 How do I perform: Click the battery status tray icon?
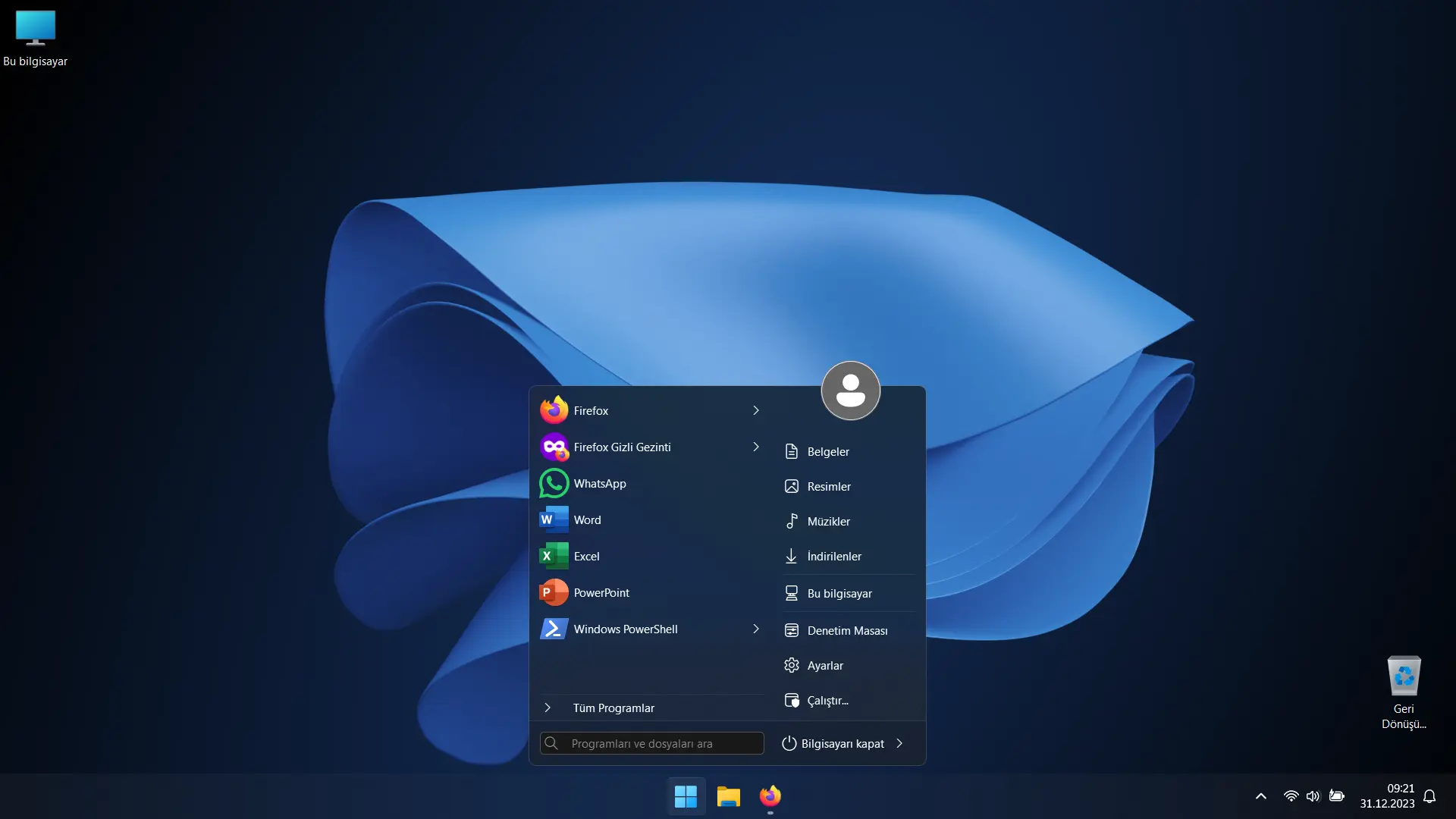pyautogui.click(x=1336, y=796)
